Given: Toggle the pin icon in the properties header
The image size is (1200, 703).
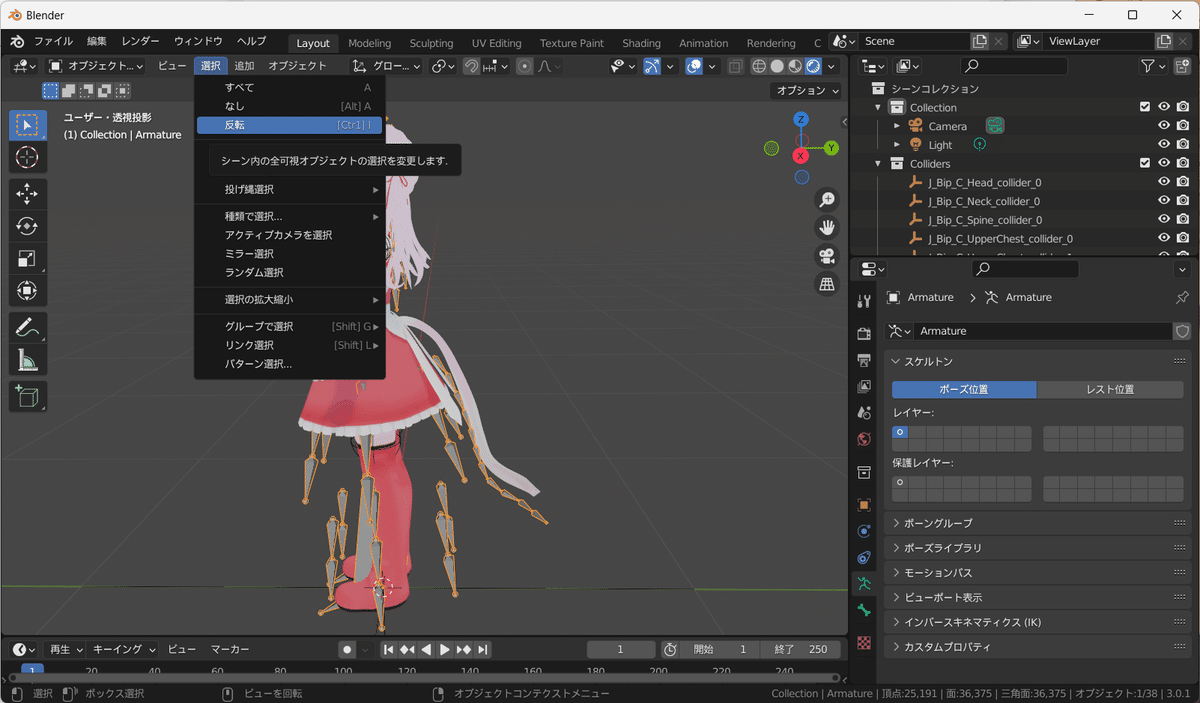Looking at the screenshot, I should pos(1183,297).
